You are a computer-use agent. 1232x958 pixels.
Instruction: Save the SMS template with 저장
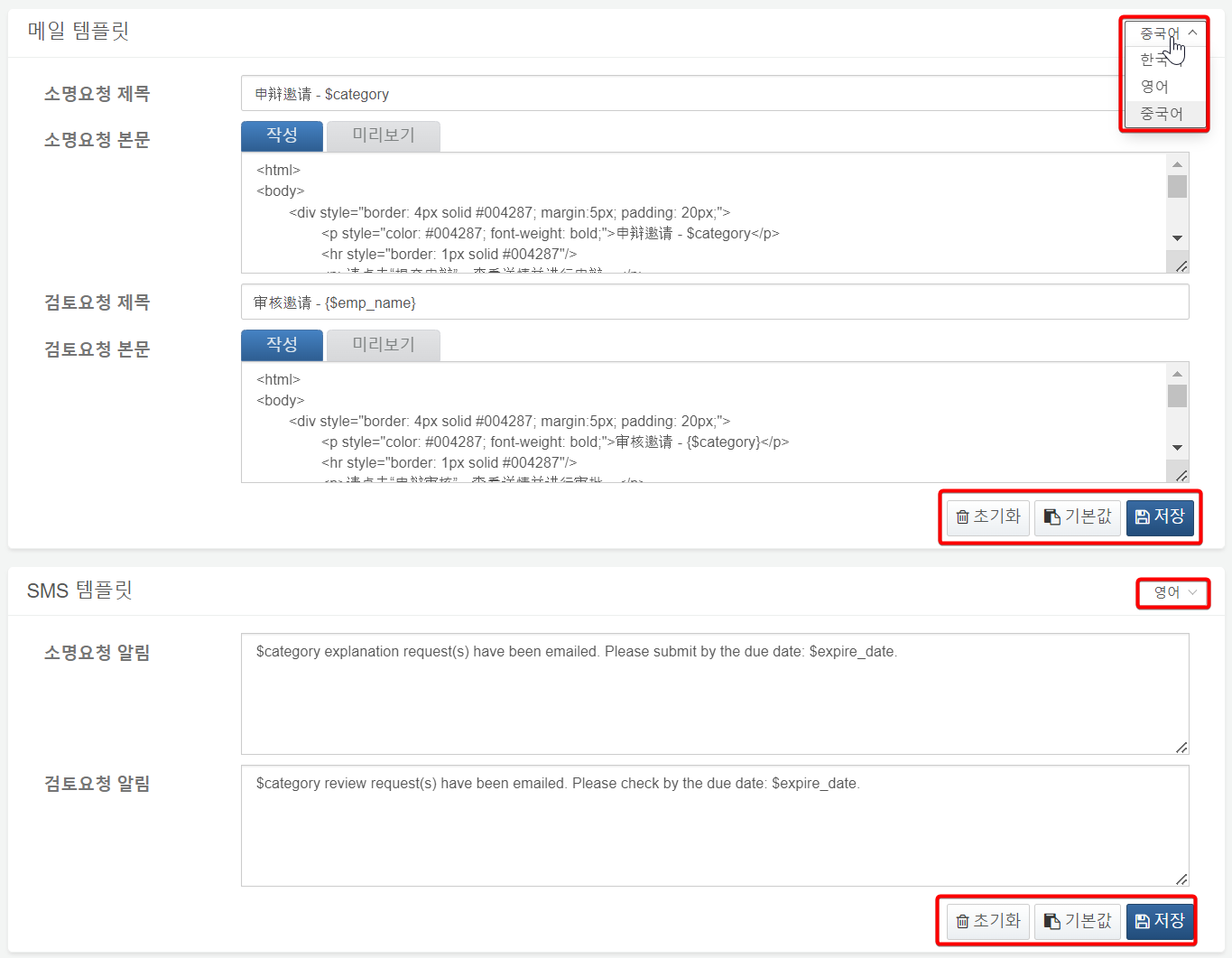tap(1160, 922)
